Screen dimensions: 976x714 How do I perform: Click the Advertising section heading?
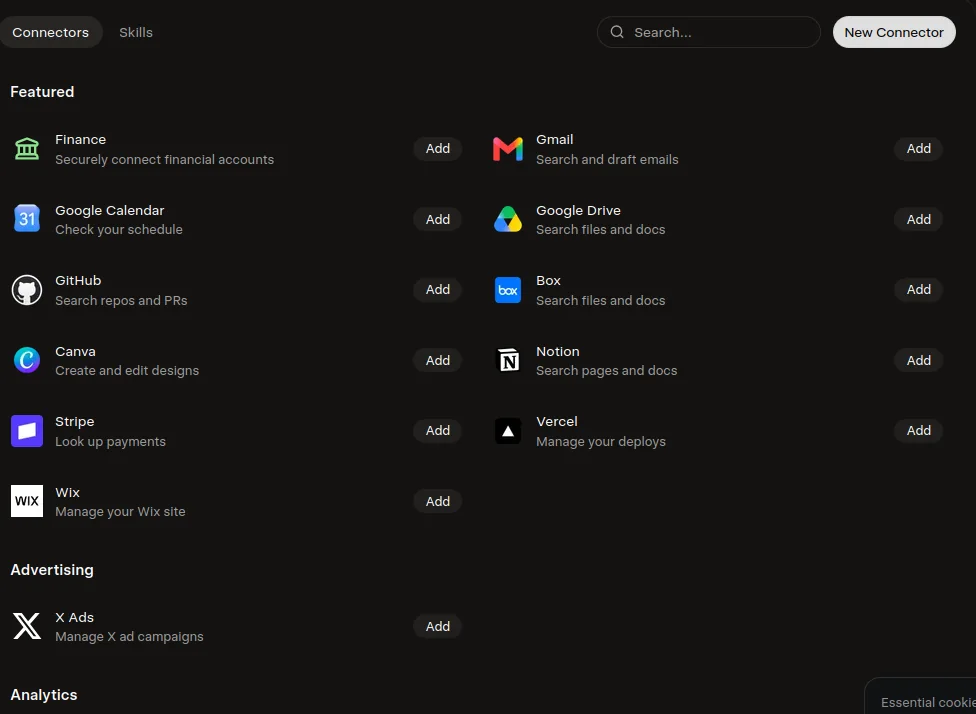pos(52,570)
